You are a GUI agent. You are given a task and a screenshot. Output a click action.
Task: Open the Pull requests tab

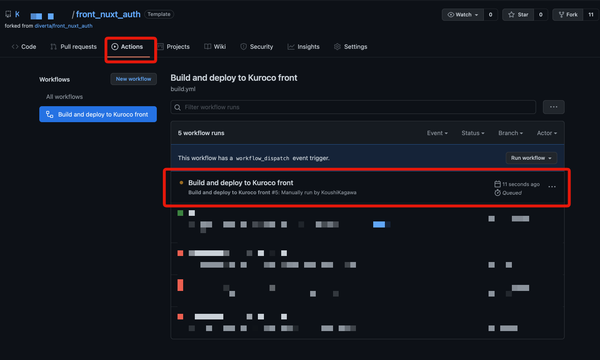coord(73,47)
